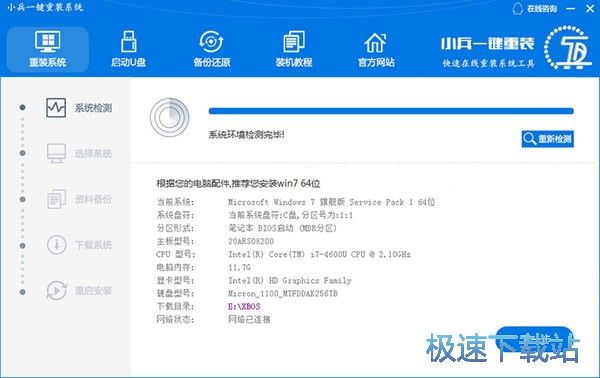
Task: Select the 选择系统 step
Action: click(79, 153)
